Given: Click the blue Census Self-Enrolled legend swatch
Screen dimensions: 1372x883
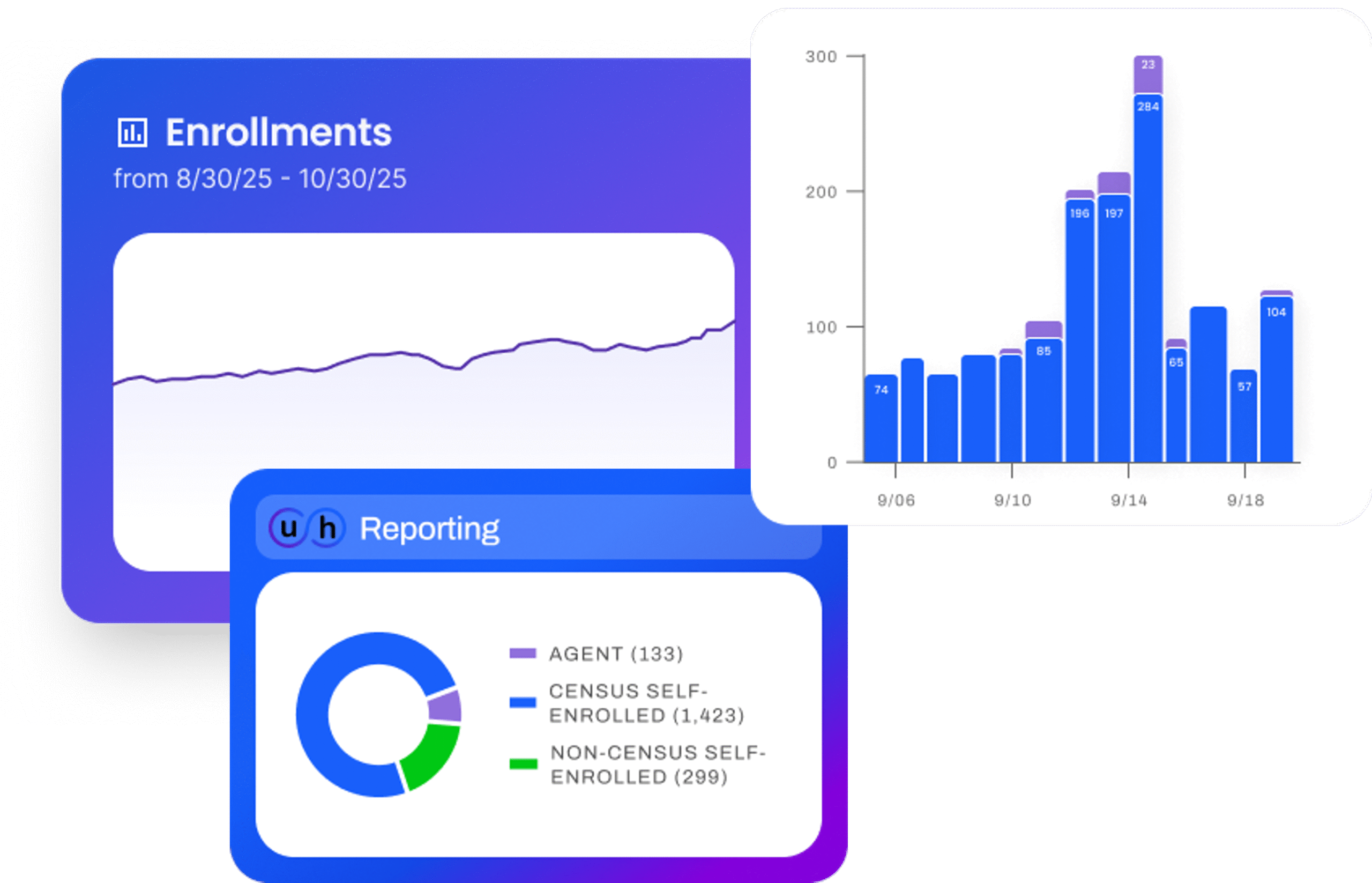Looking at the screenshot, I should [523, 703].
